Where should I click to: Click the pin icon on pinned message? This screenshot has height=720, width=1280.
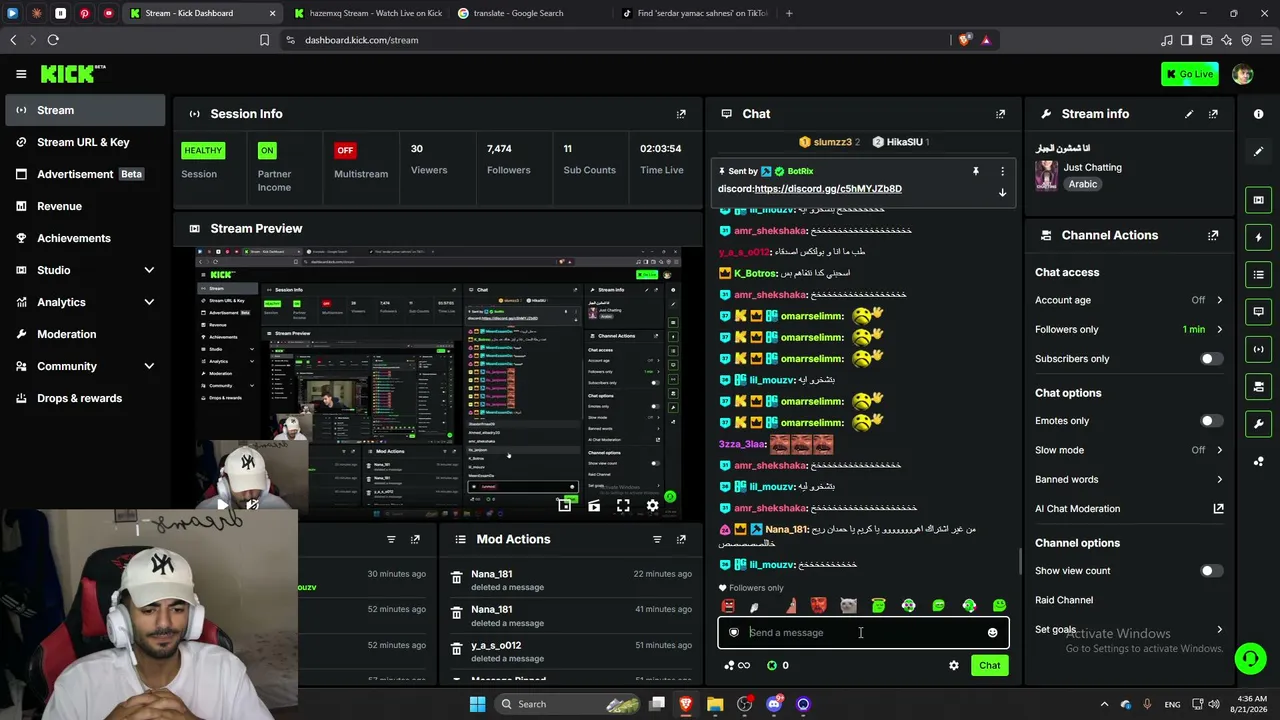coord(975,171)
